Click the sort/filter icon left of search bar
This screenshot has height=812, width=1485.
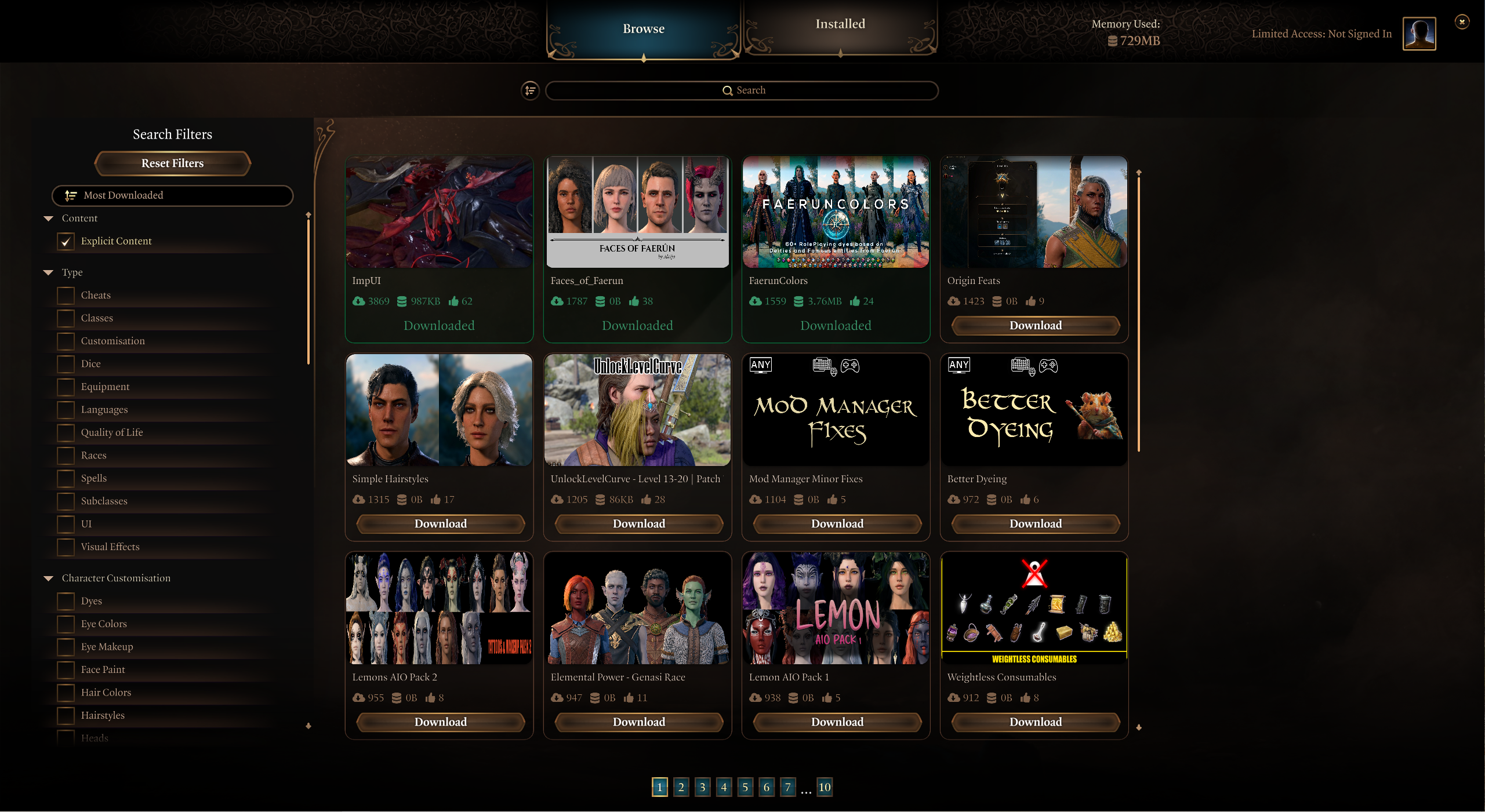(530, 91)
